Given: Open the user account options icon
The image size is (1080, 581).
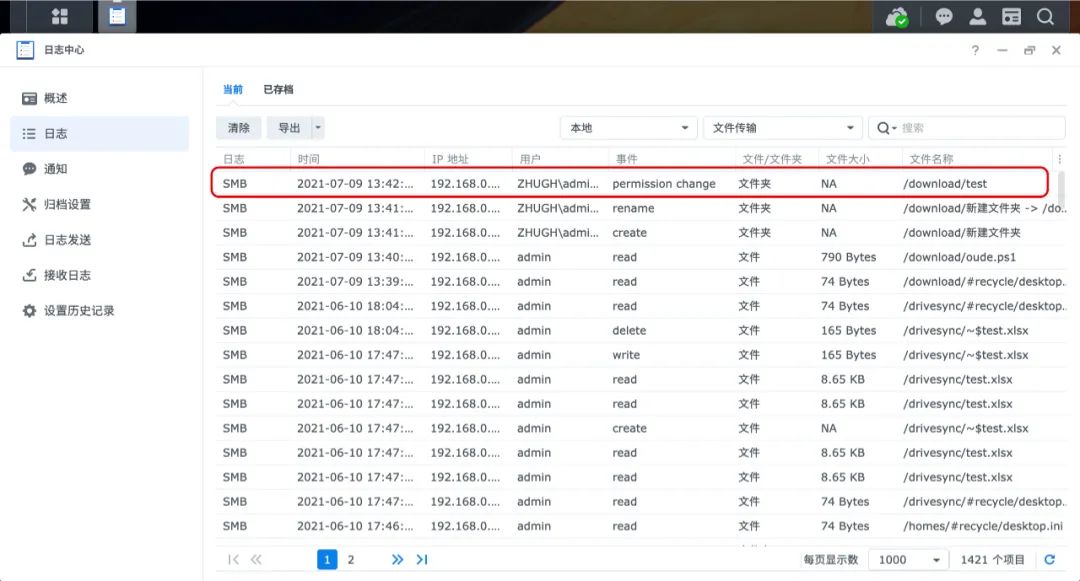Looking at the screenshot, I should [978, 17].
